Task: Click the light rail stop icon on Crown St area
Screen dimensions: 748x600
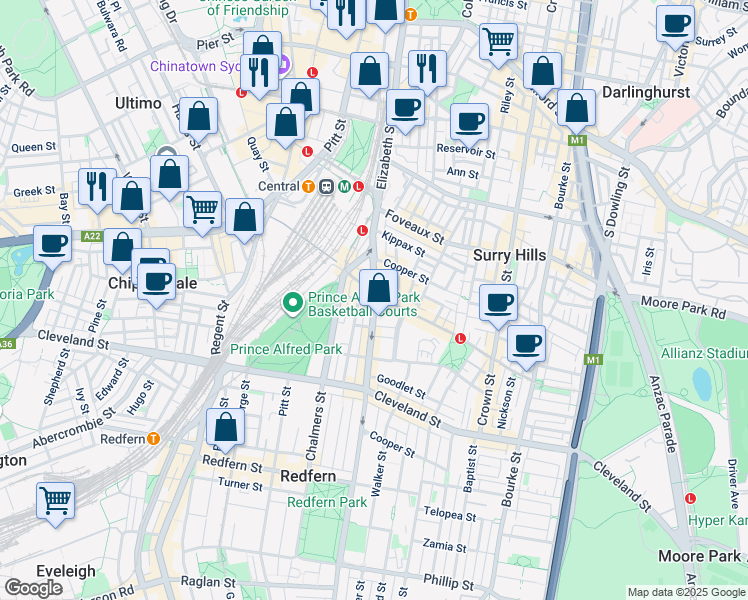Action: (460, 338)
